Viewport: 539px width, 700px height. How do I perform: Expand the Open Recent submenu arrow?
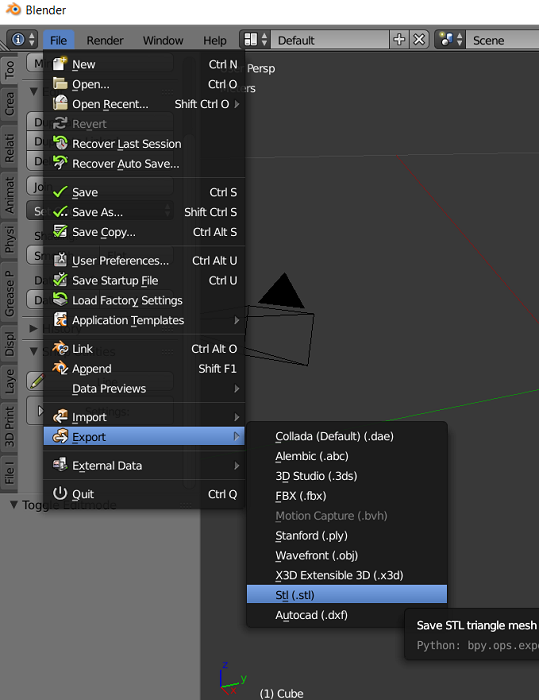237,104
